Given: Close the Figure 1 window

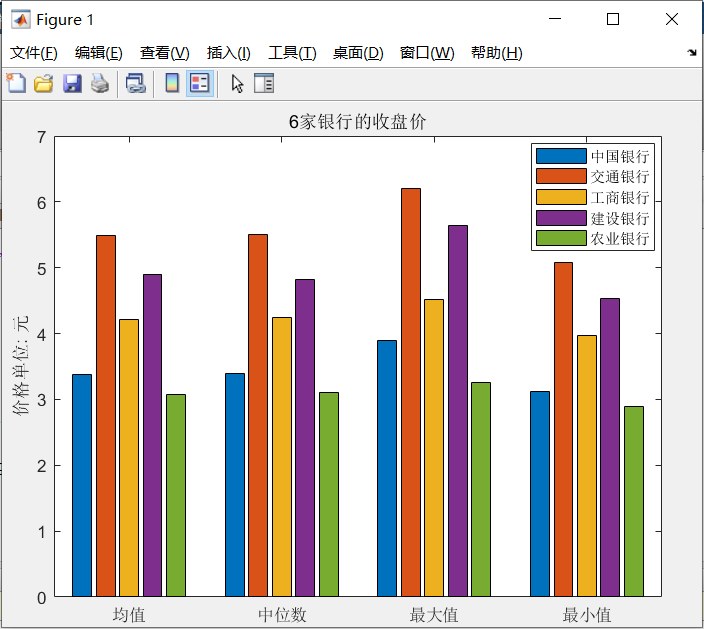Looking at the screenshot, I should [x=672, y=19].
